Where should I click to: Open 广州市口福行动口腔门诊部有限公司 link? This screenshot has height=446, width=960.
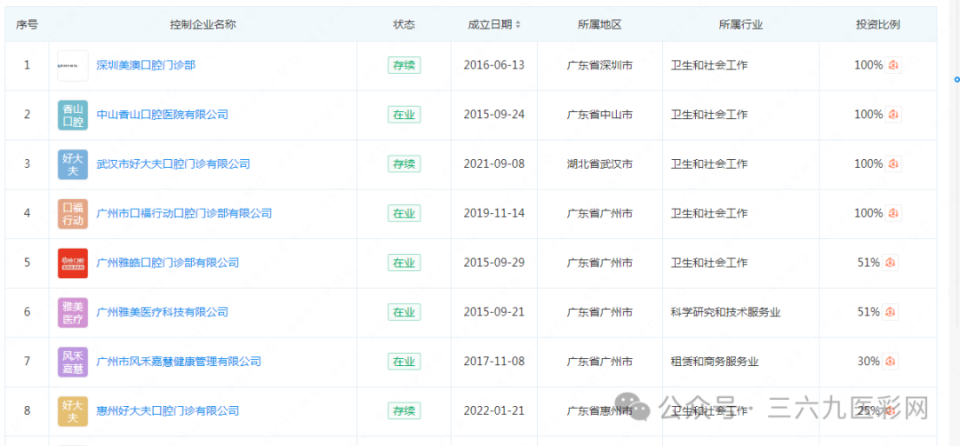(184, 214)
